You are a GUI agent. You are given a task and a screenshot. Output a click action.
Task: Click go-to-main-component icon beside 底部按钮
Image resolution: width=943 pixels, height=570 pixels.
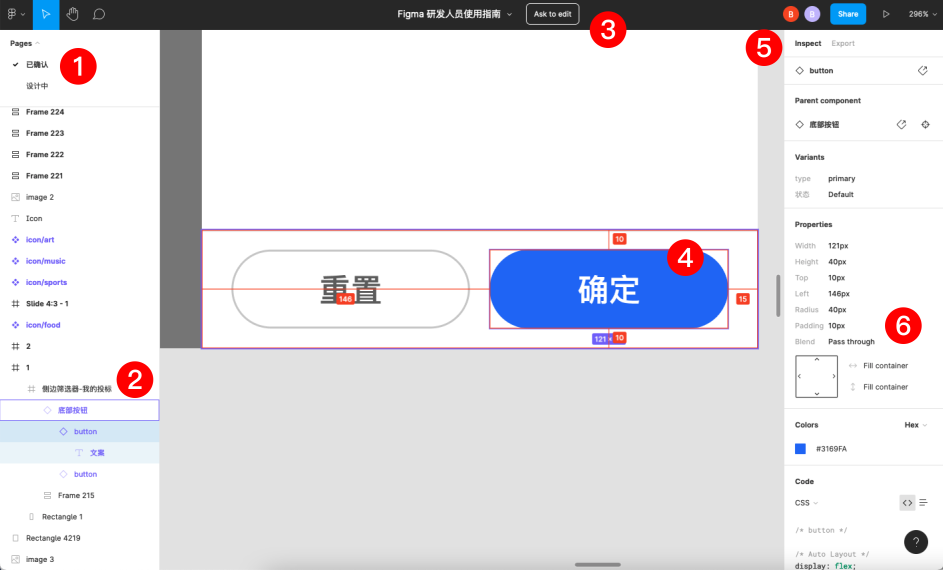point(901,124)
